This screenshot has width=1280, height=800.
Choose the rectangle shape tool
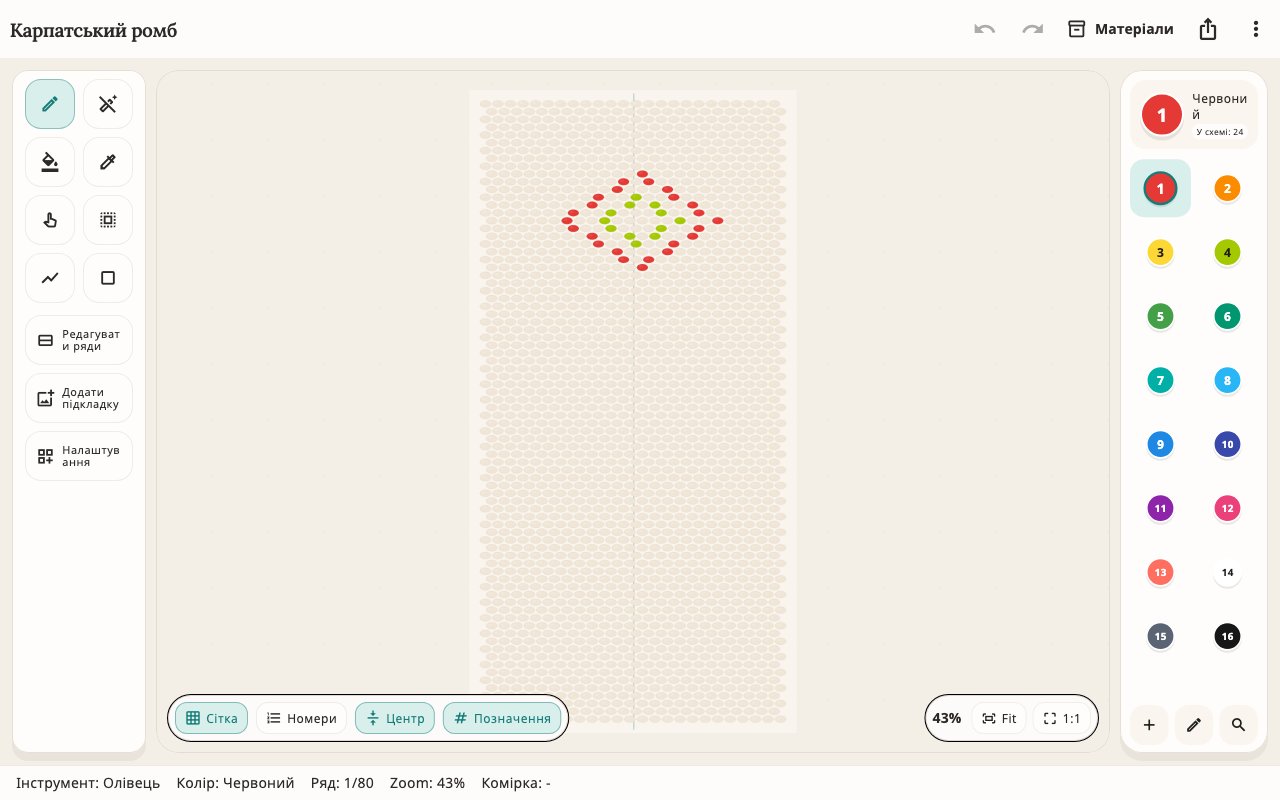point(108,278)
